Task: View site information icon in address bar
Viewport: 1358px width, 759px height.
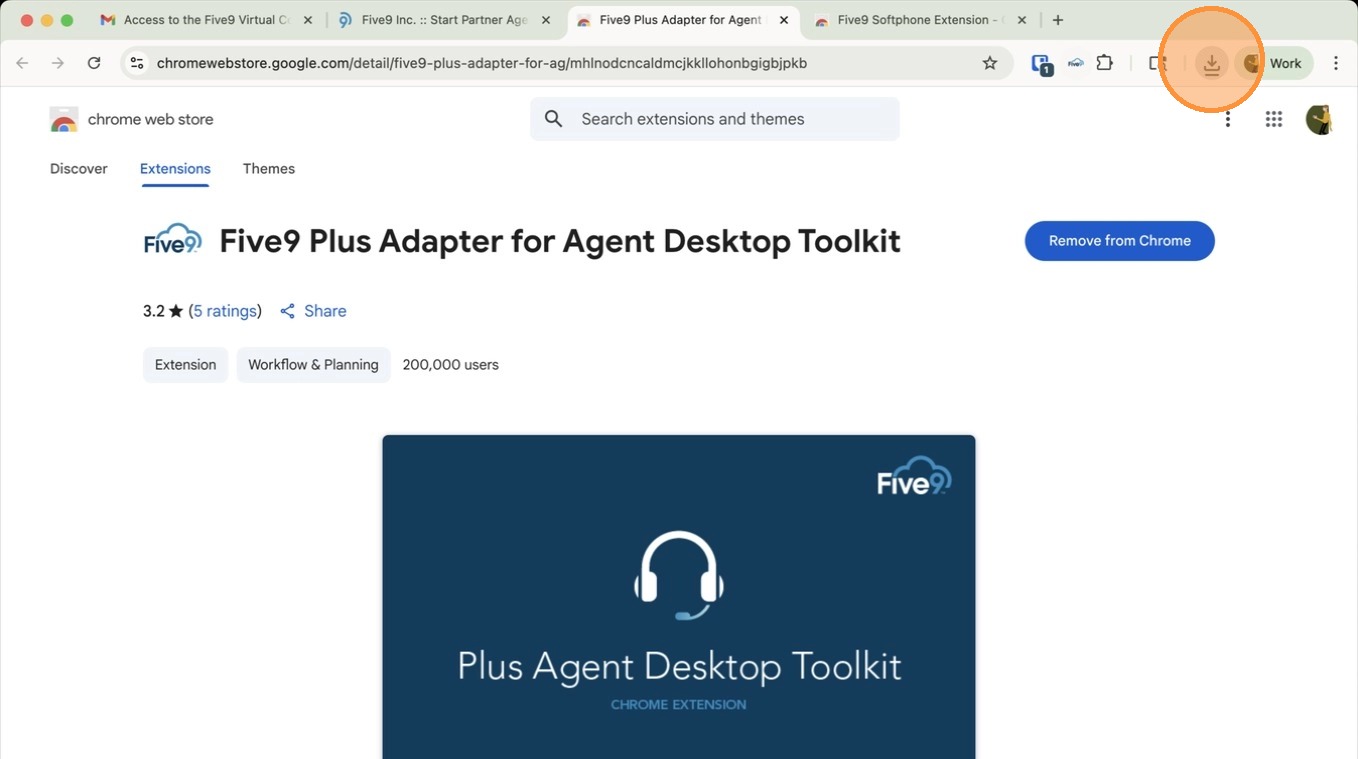Action: click(137, 63)
